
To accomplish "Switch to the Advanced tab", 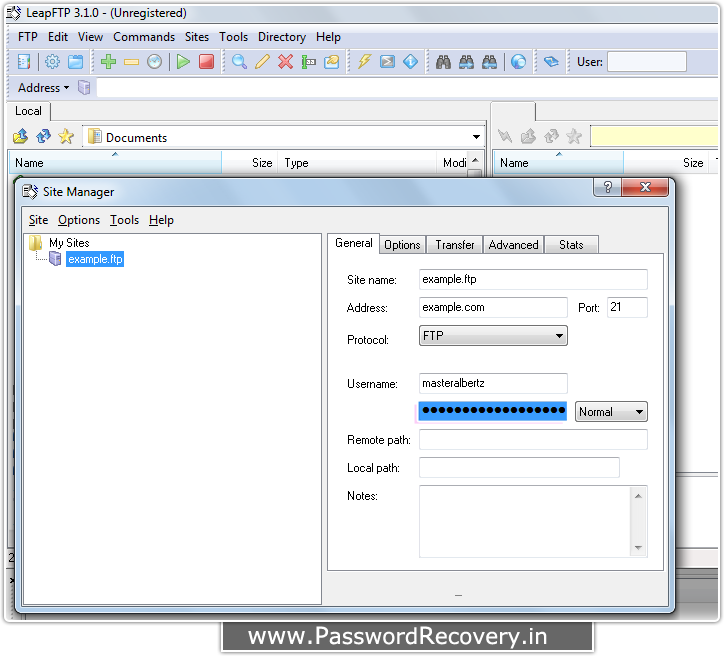I will pos(513,245).
